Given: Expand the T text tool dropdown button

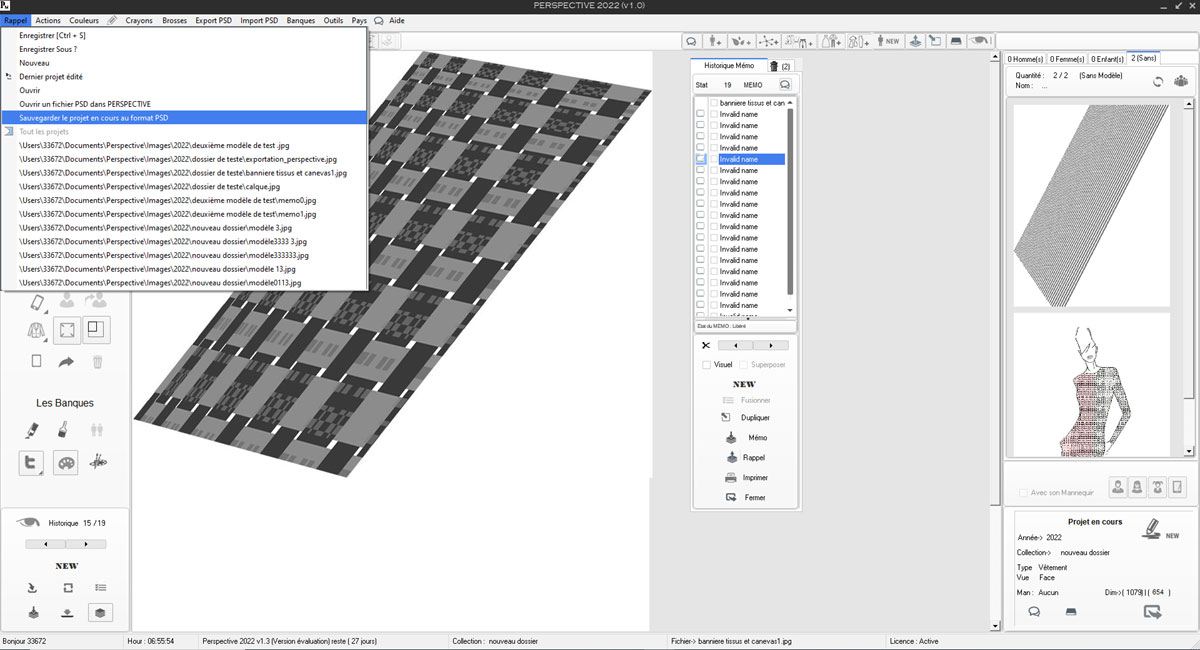Looking at the screenshot, I should (32, 463).
